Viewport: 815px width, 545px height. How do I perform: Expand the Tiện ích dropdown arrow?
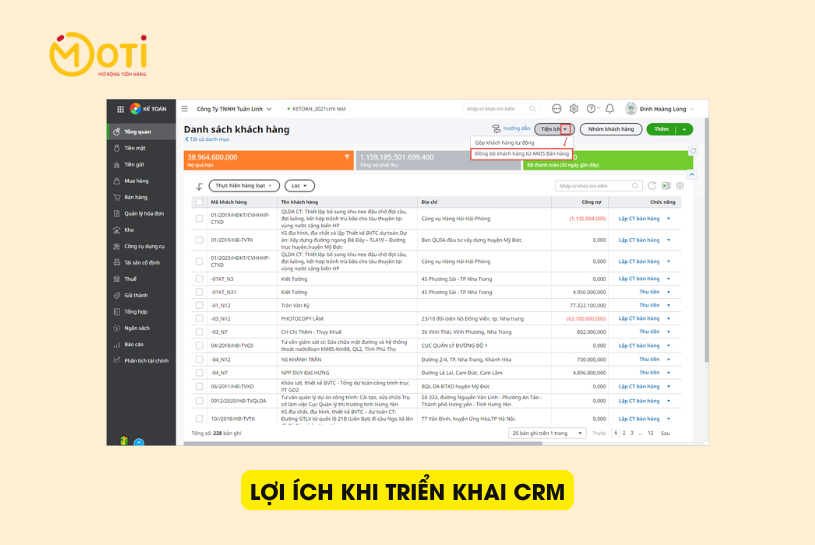point(565,129)
